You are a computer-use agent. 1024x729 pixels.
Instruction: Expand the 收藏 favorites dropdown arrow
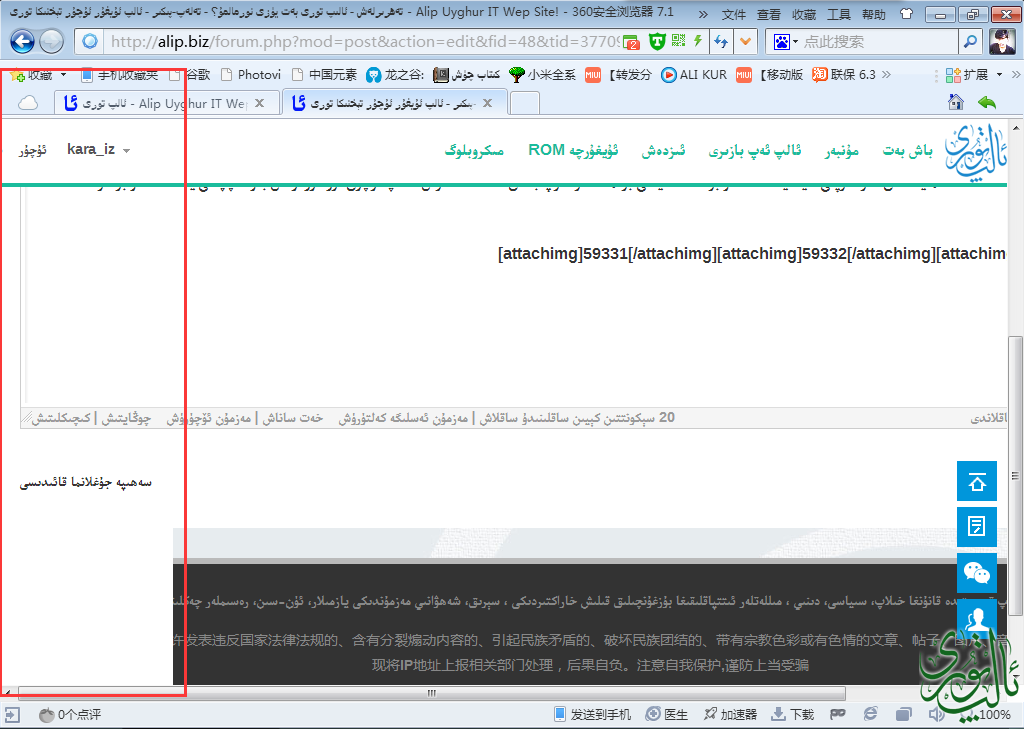(x=63, y=75)
